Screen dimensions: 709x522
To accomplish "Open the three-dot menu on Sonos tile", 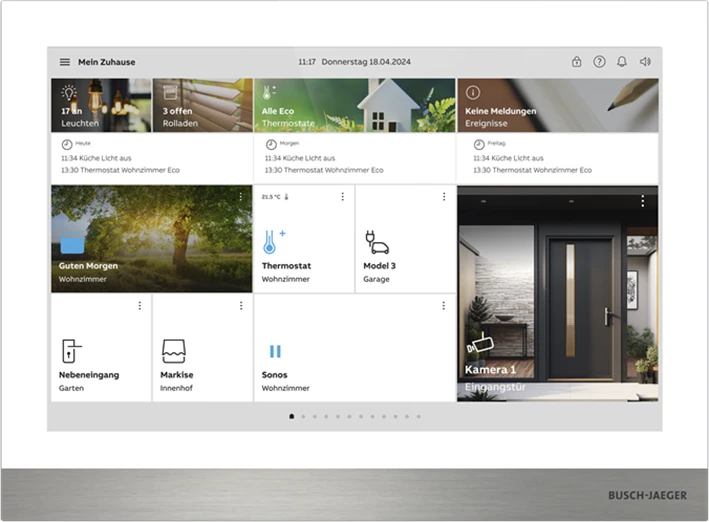I will pos(444,306).
